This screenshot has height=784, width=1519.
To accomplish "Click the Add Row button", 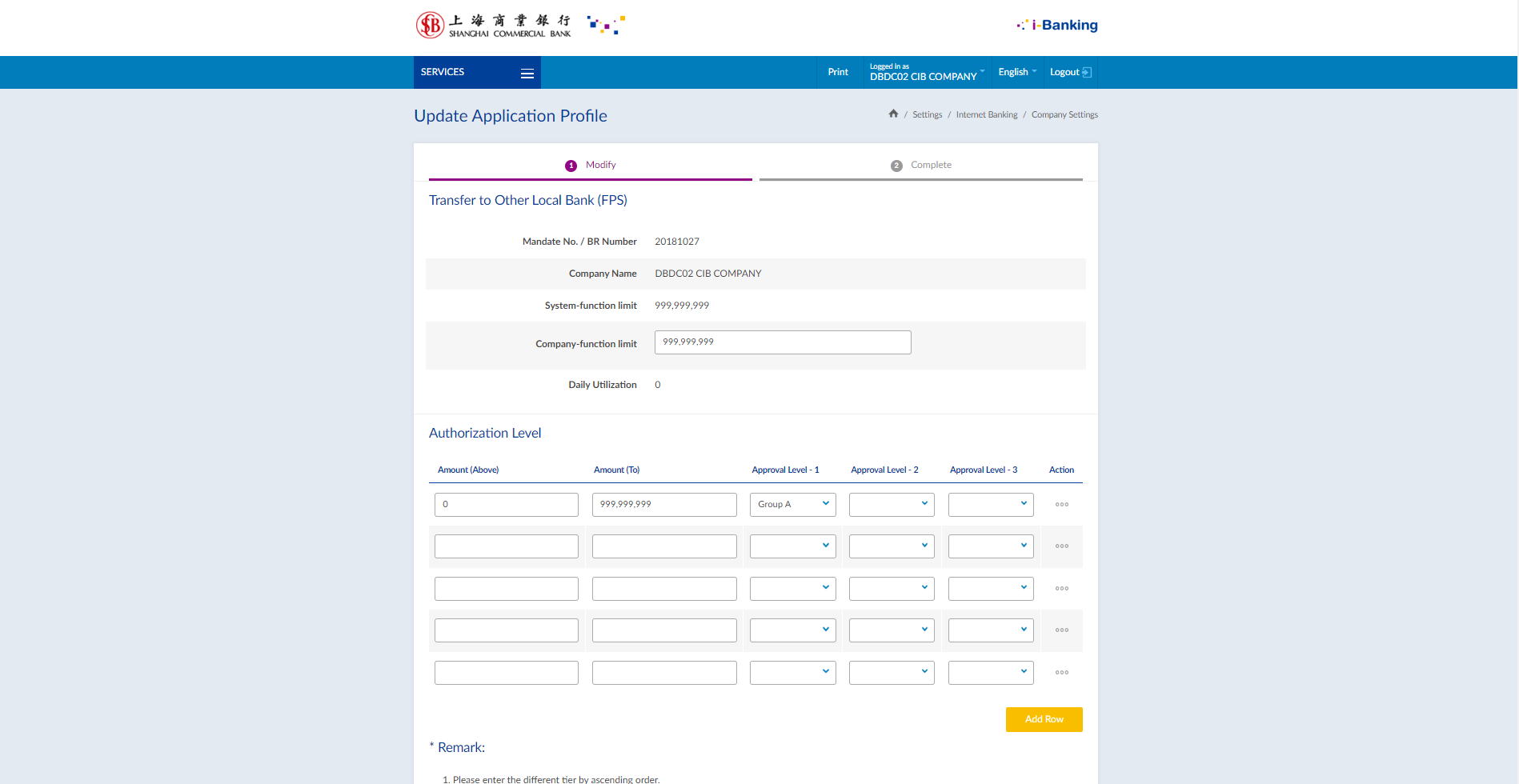I will coord(1044,719).
